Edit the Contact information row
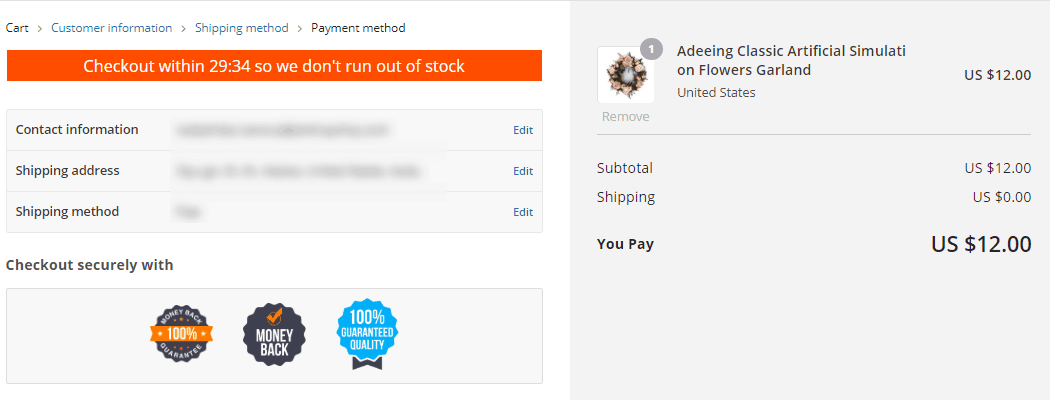Screen dimensions: 1050x400 click(x=523, y=130)
